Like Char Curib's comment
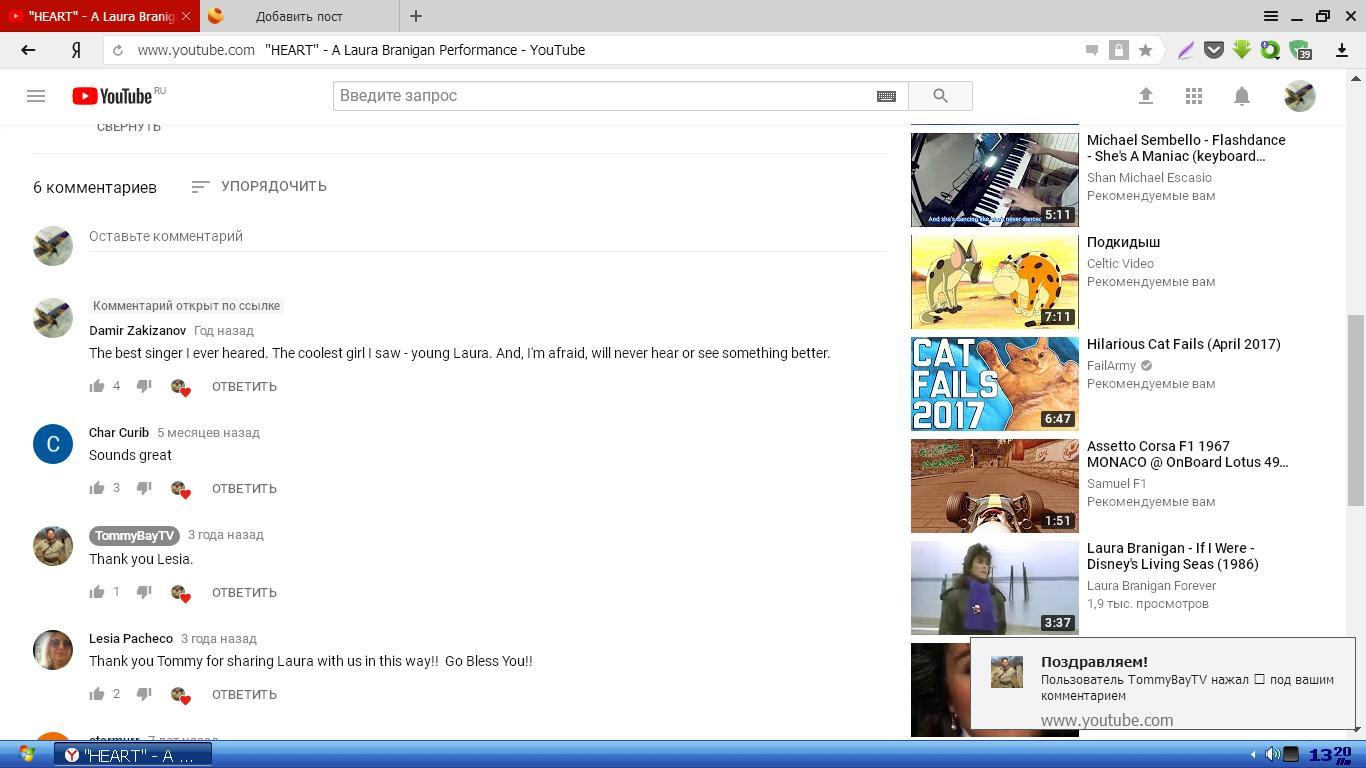The width and height of the screenshot is (1366, 768). (97, 488)
